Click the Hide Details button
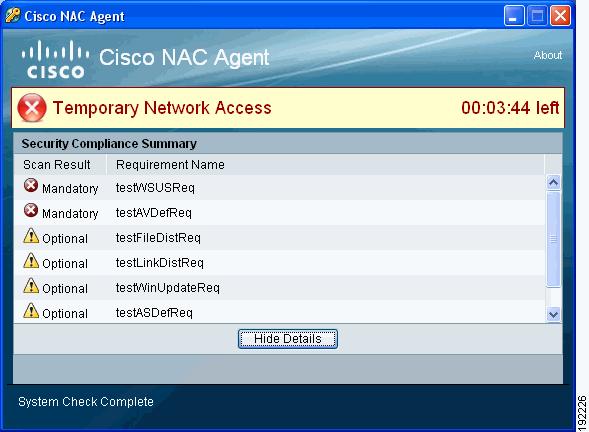589x432 pixels. point(288,339)
